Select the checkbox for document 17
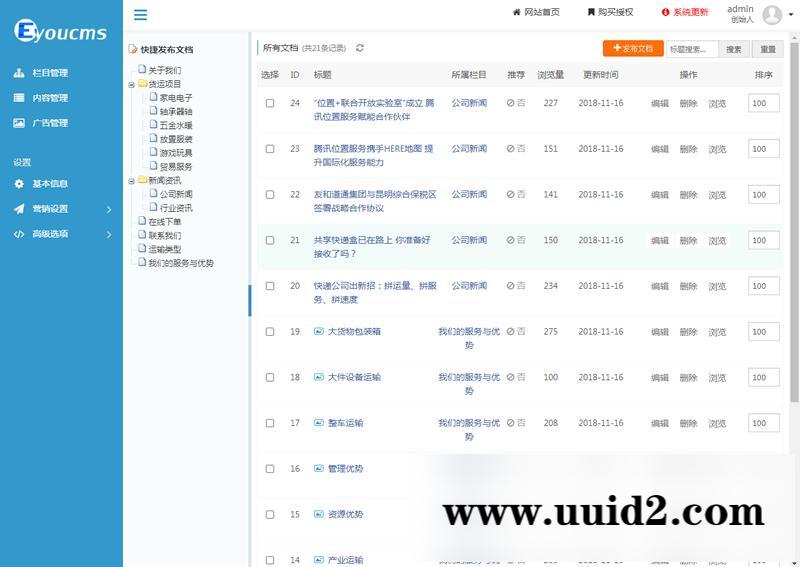The height and width of the screenshot is (567, 800). pos(270,423)
